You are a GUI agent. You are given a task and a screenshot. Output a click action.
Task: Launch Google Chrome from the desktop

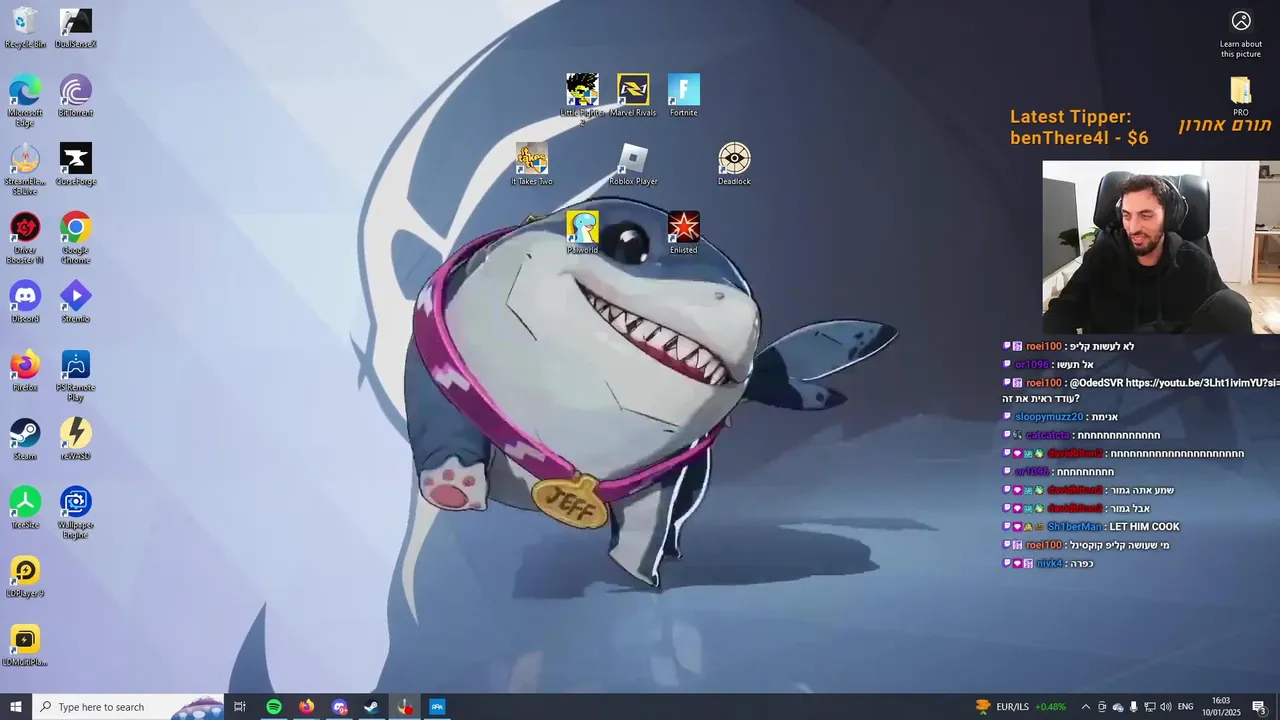coord(76,238)
